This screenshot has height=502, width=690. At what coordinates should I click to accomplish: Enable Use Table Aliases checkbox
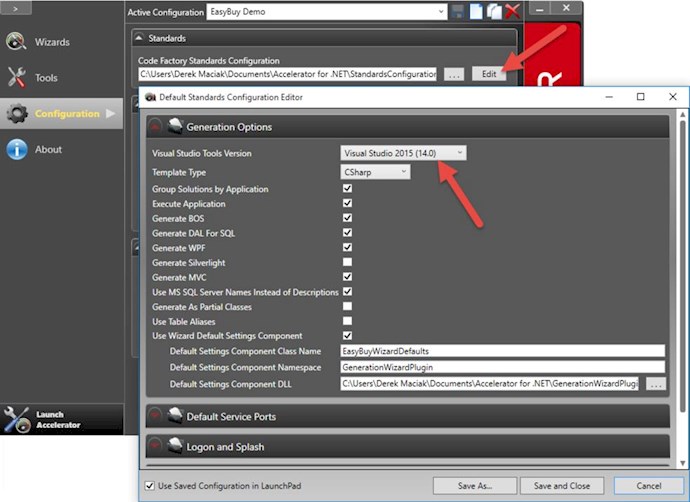coord(347,321)
